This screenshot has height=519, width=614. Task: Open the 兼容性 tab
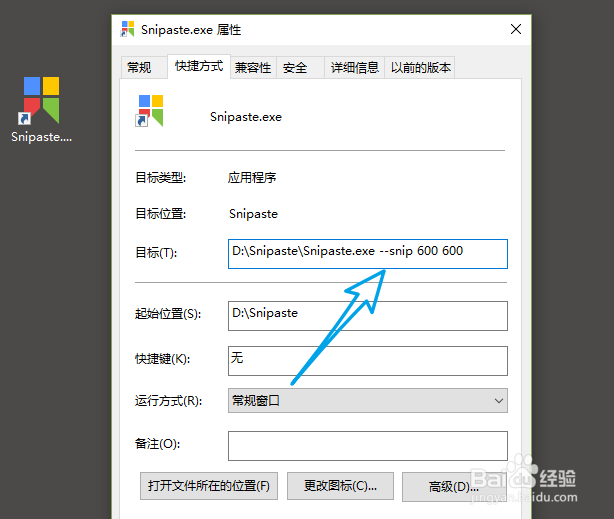(253, 67)
